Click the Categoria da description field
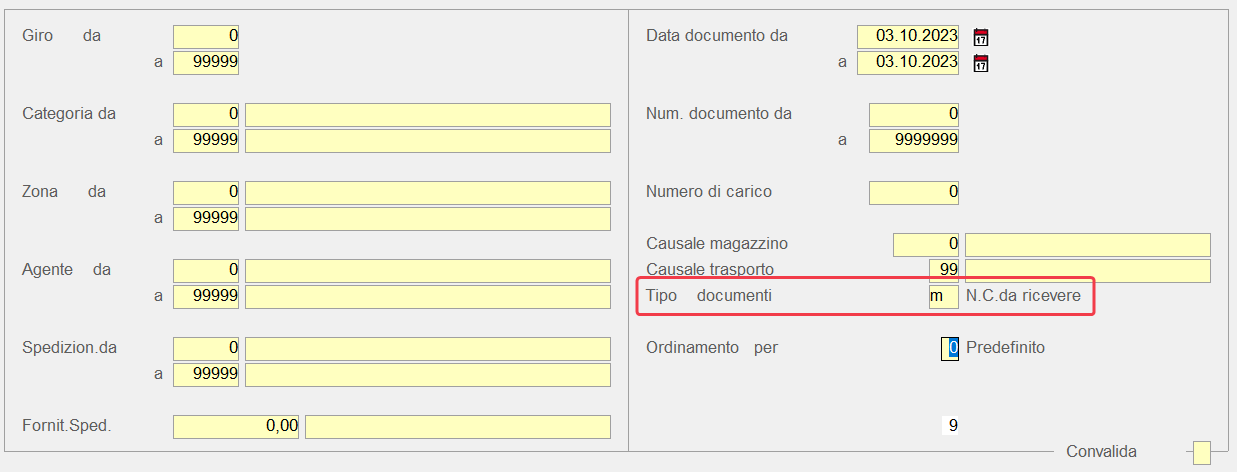Image resolution: width=1237 pixels, height=472 pixels. click(427, 115)
